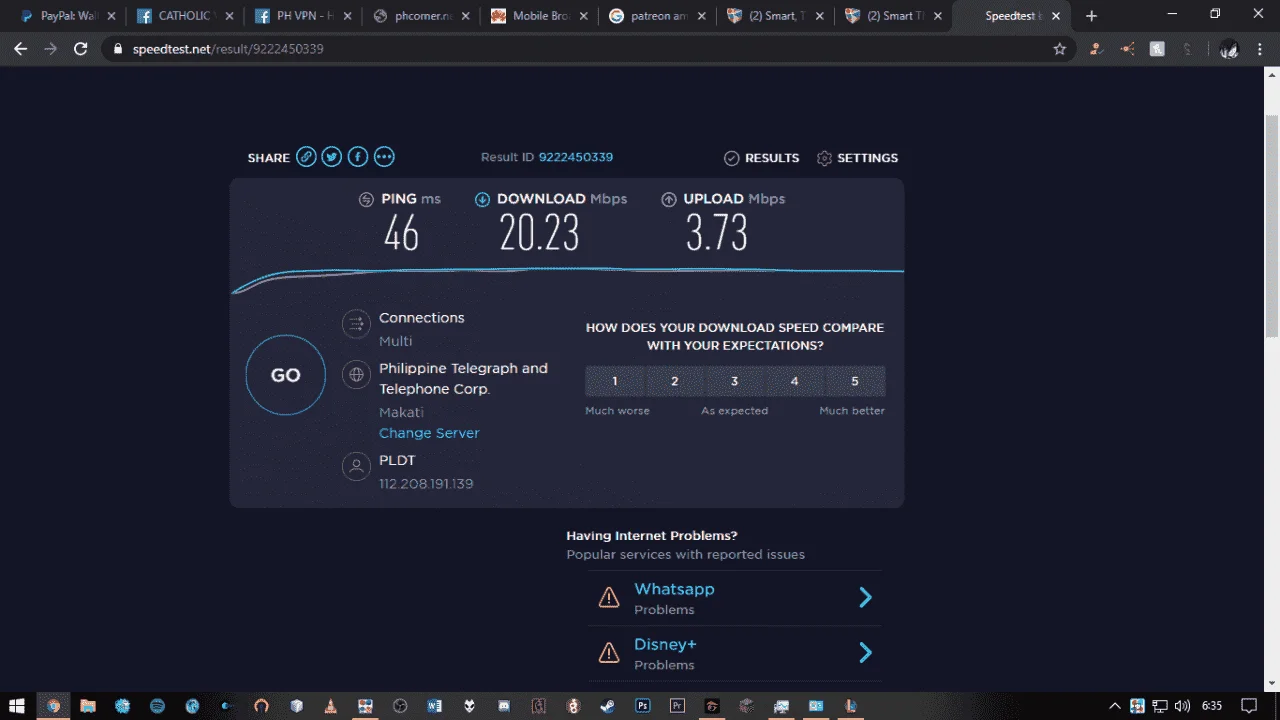Close the PayPal tab

tap(110, 16)
